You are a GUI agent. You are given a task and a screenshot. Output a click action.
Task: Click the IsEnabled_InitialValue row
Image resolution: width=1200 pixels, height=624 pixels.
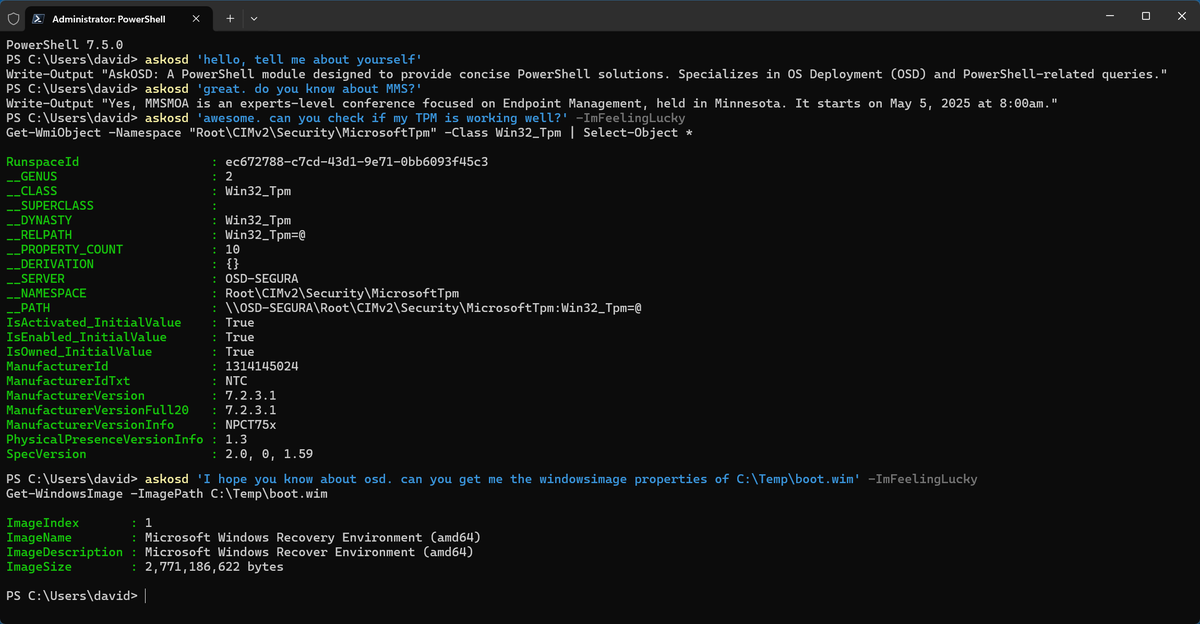130,337
